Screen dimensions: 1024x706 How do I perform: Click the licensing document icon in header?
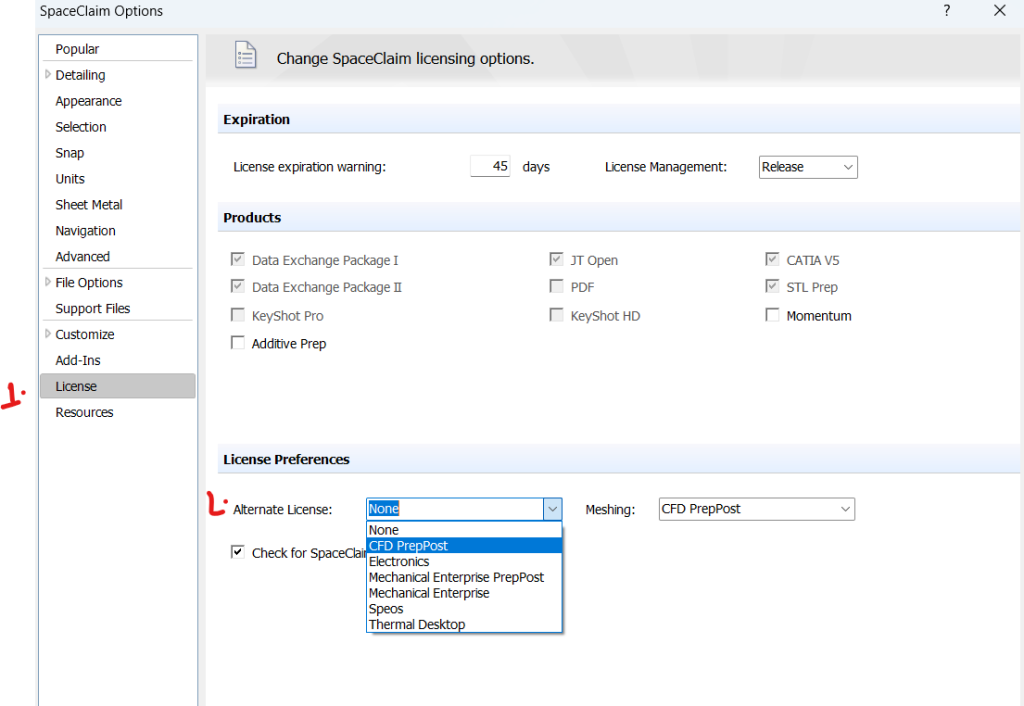(x=245, y=57)
